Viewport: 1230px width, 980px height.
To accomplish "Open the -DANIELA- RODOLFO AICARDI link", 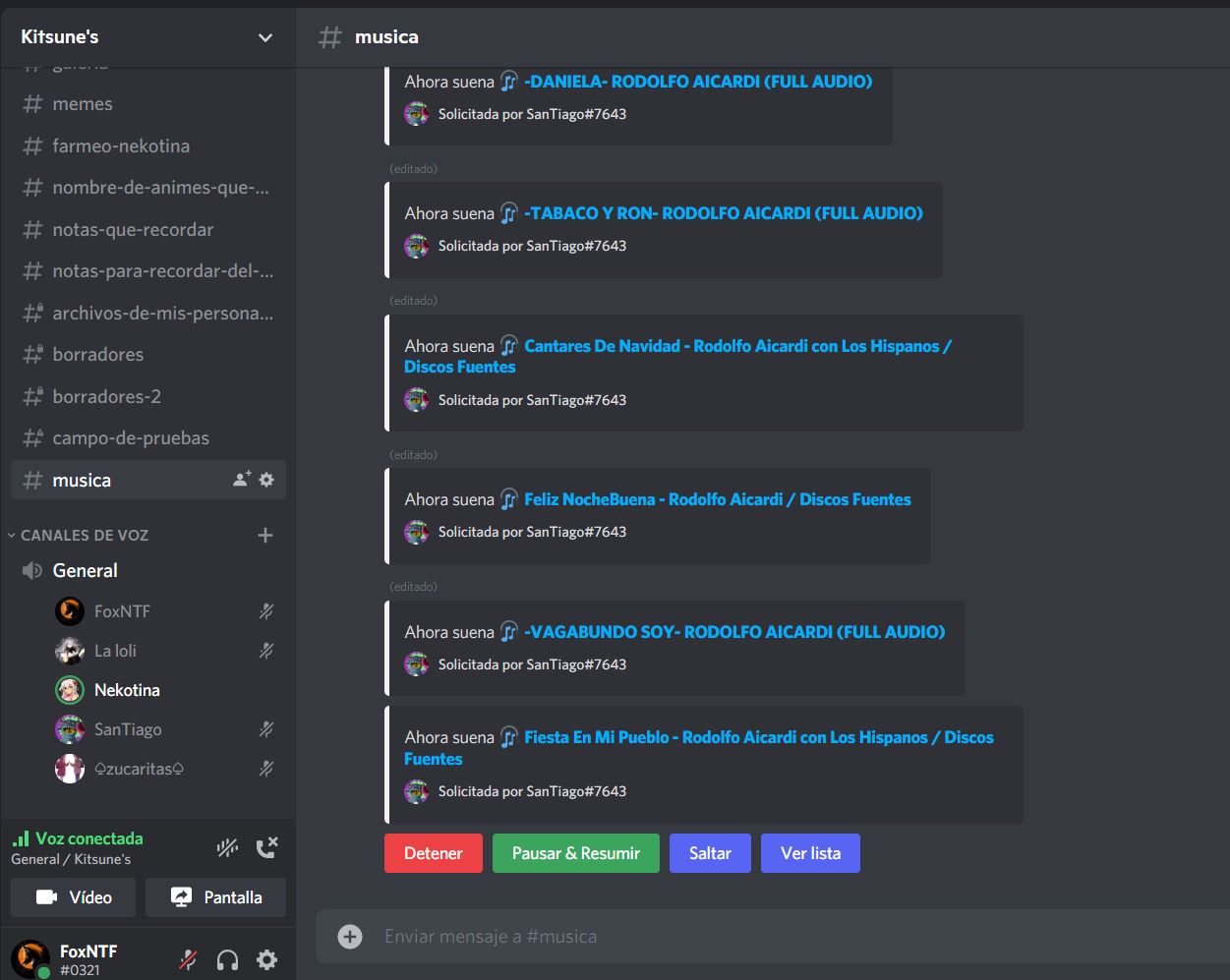I will coord(698,82).
